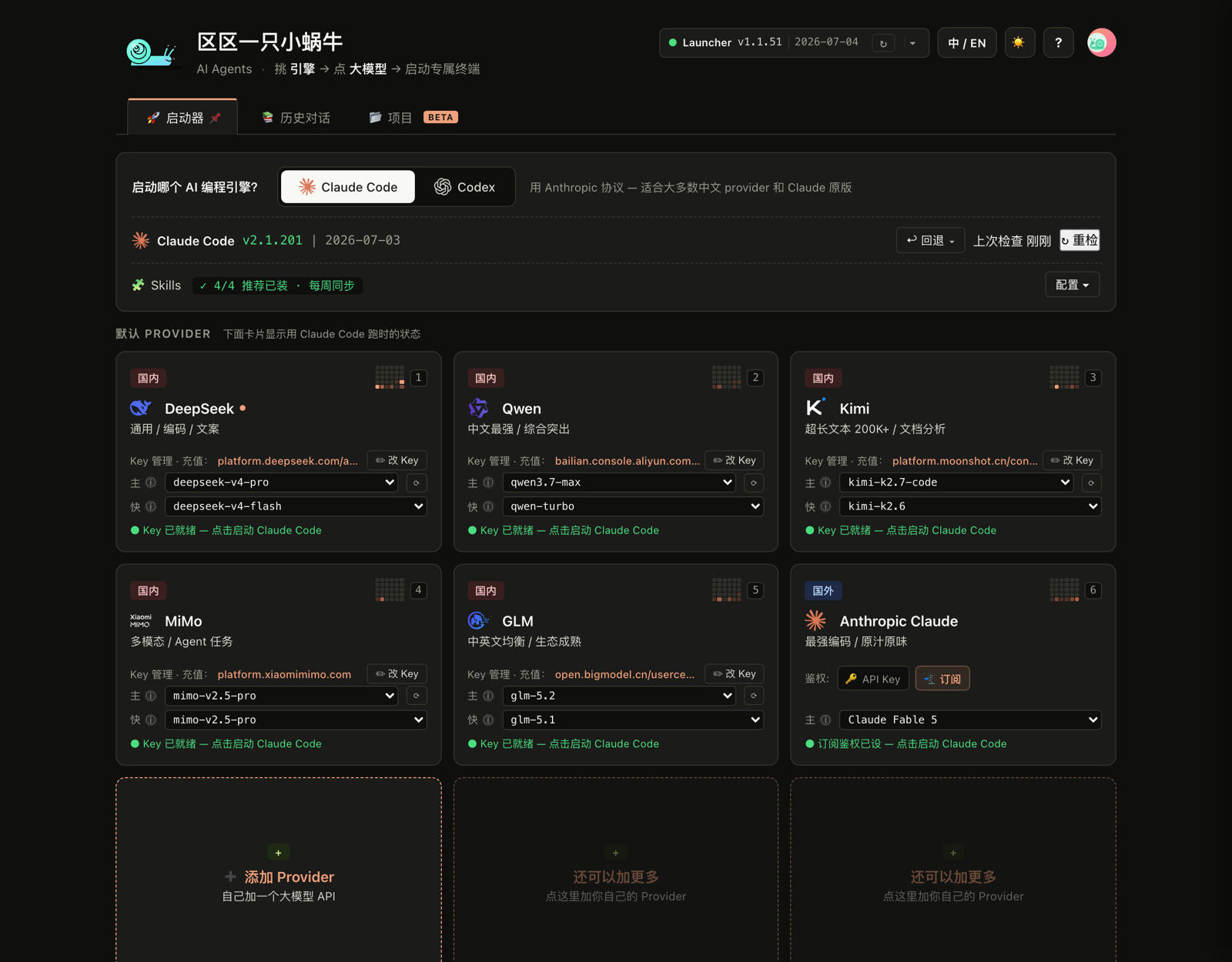
Task: Refresh Qwen model list icon
Action: coord(754,483)
